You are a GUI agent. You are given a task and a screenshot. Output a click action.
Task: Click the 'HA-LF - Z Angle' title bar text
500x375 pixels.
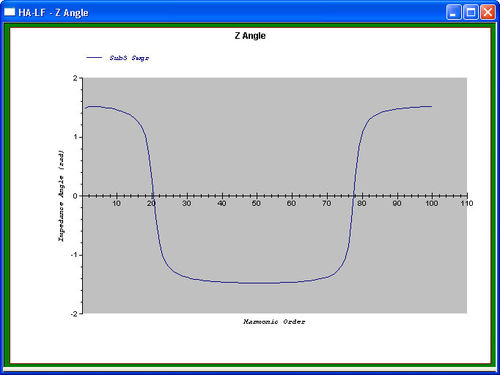click(x=53, y=13)
